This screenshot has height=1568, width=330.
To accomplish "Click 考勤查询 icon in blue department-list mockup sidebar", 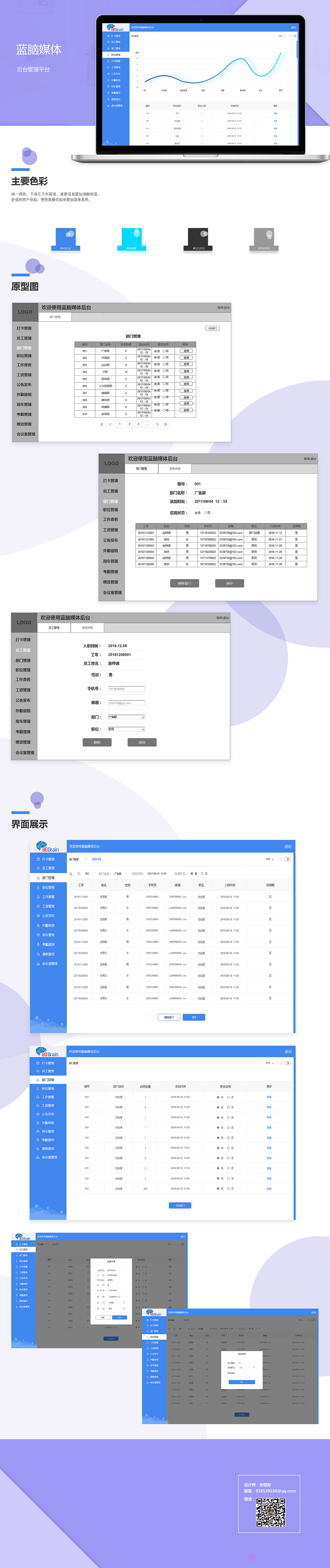I will click(38, 1140).
